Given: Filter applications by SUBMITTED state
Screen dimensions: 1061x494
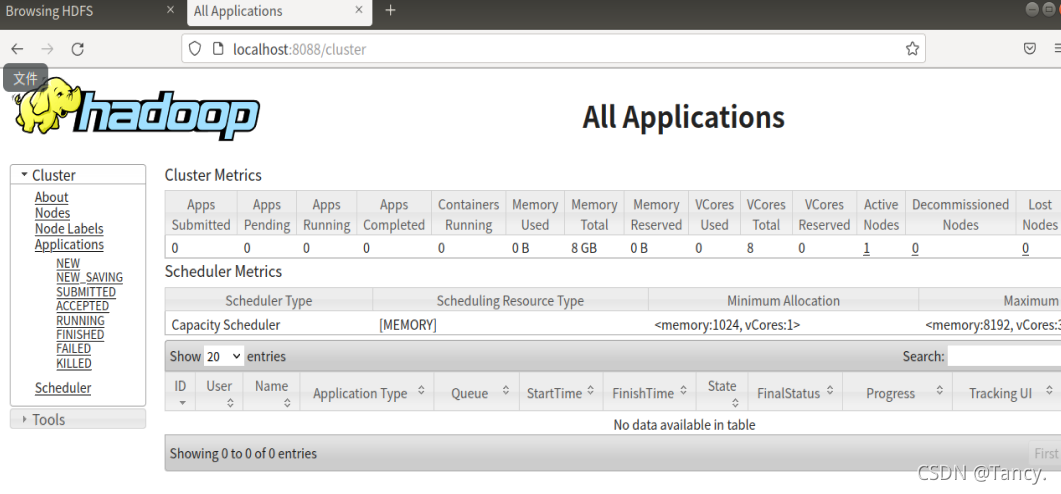Looking at the screenshot, I should [x=86, y=292].
